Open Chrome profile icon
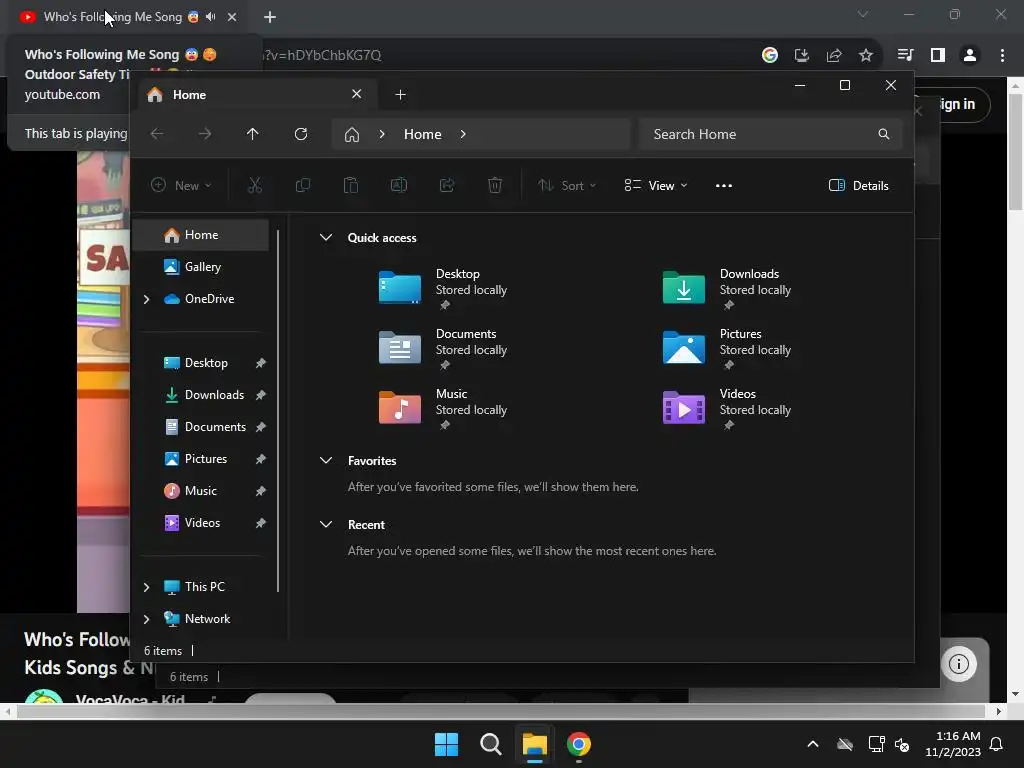1024x768 pixels. (970, 56)
